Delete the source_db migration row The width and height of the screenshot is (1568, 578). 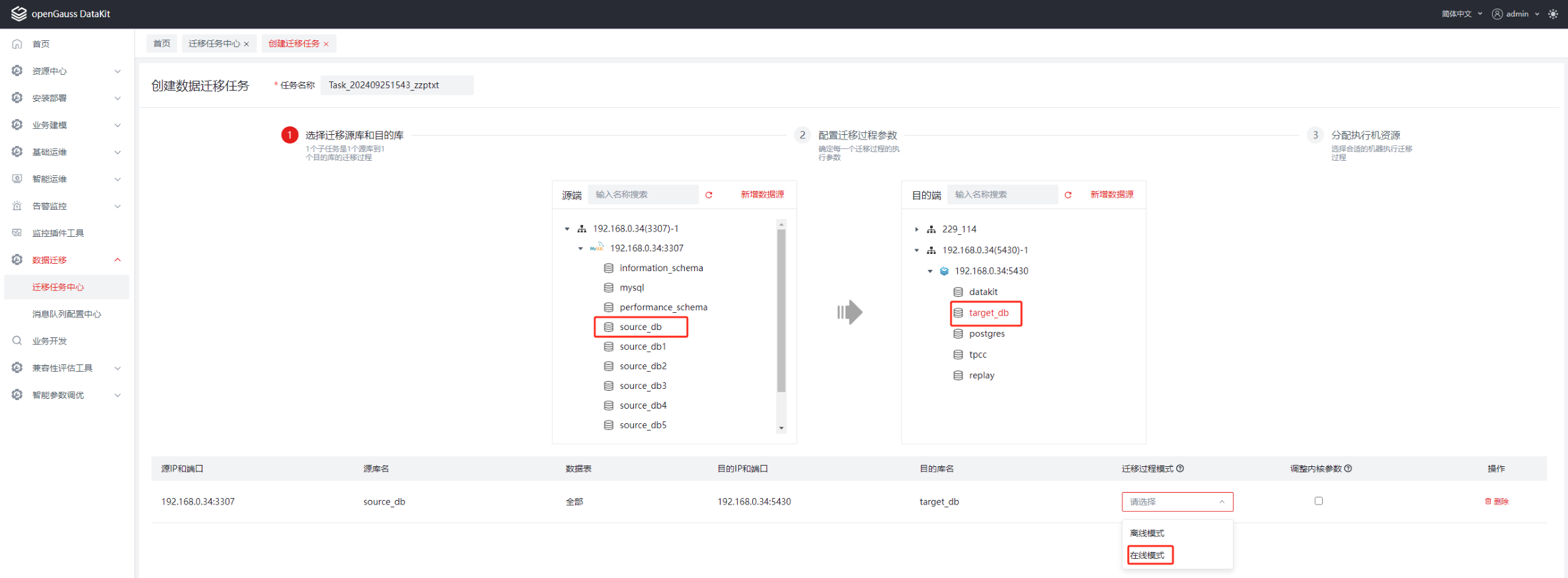[x=1497, y=502]
